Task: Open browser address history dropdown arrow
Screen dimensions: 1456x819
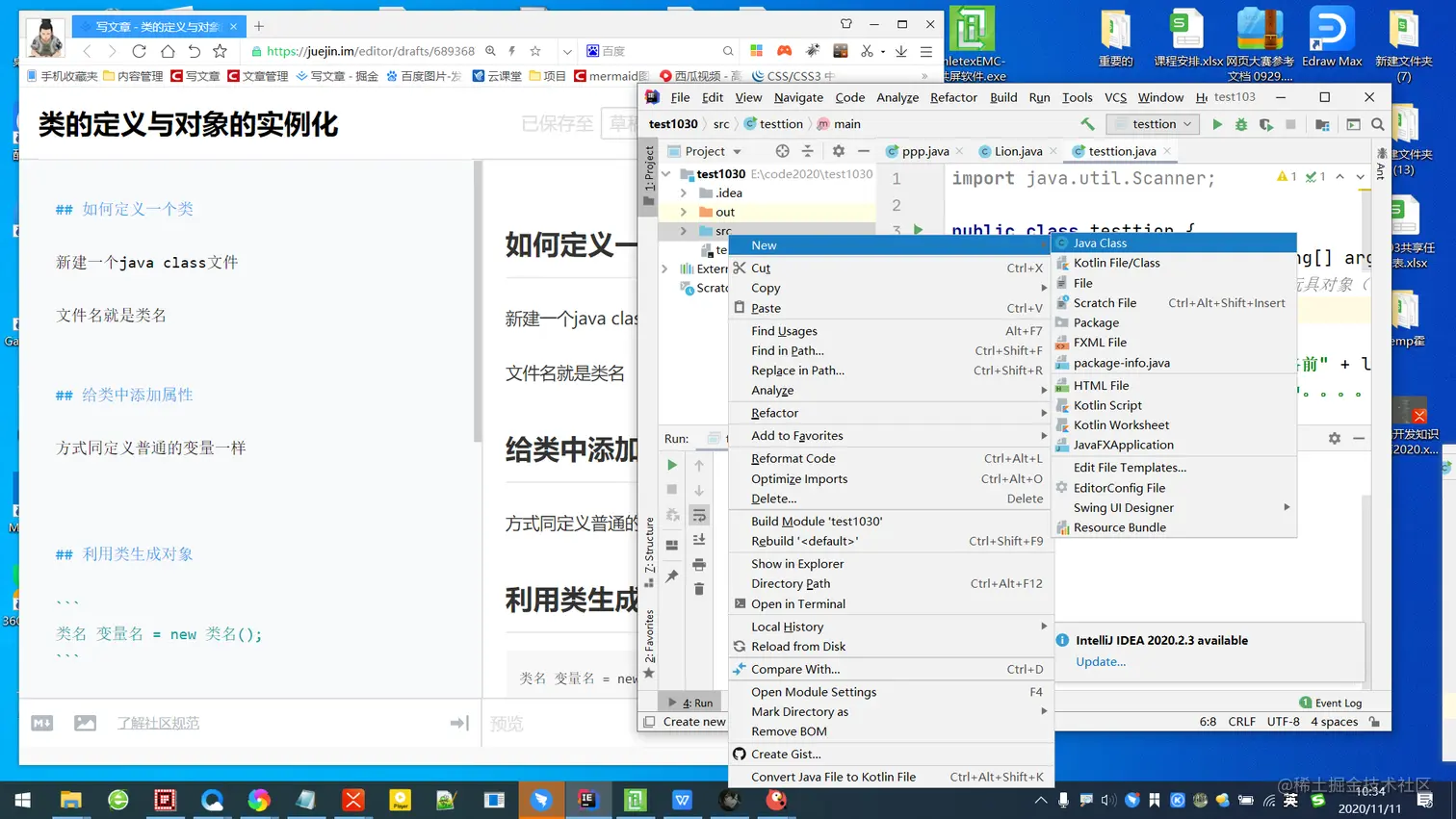Action: [x=567, y=51]
